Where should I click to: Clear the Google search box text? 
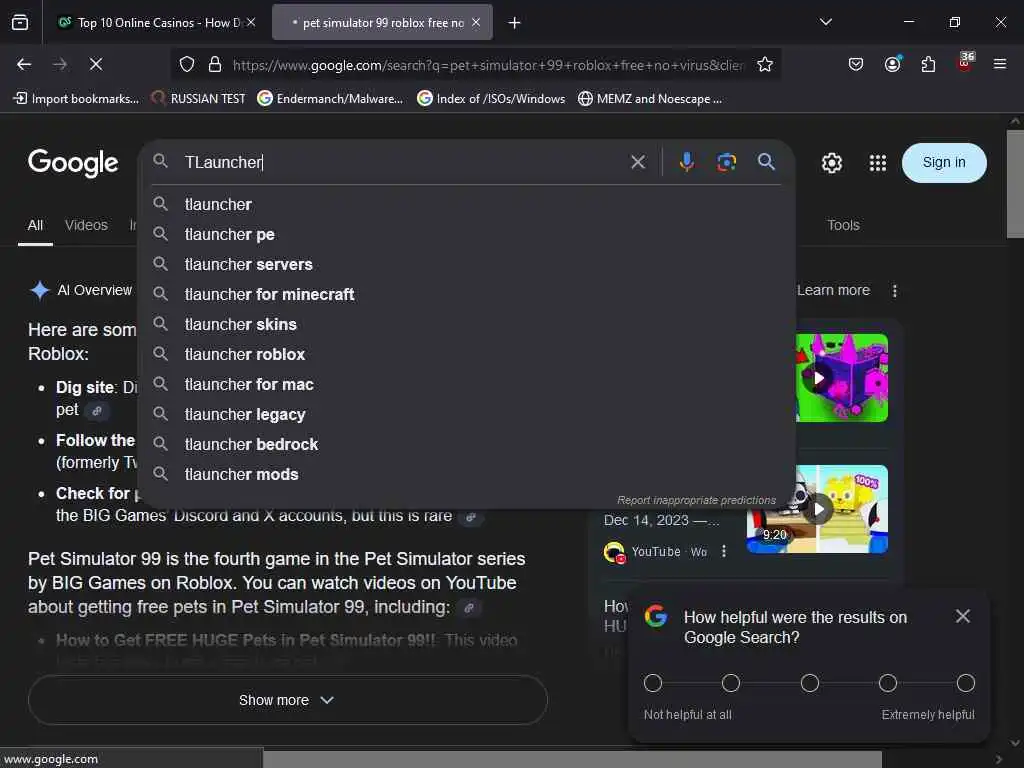click(638, 162)
